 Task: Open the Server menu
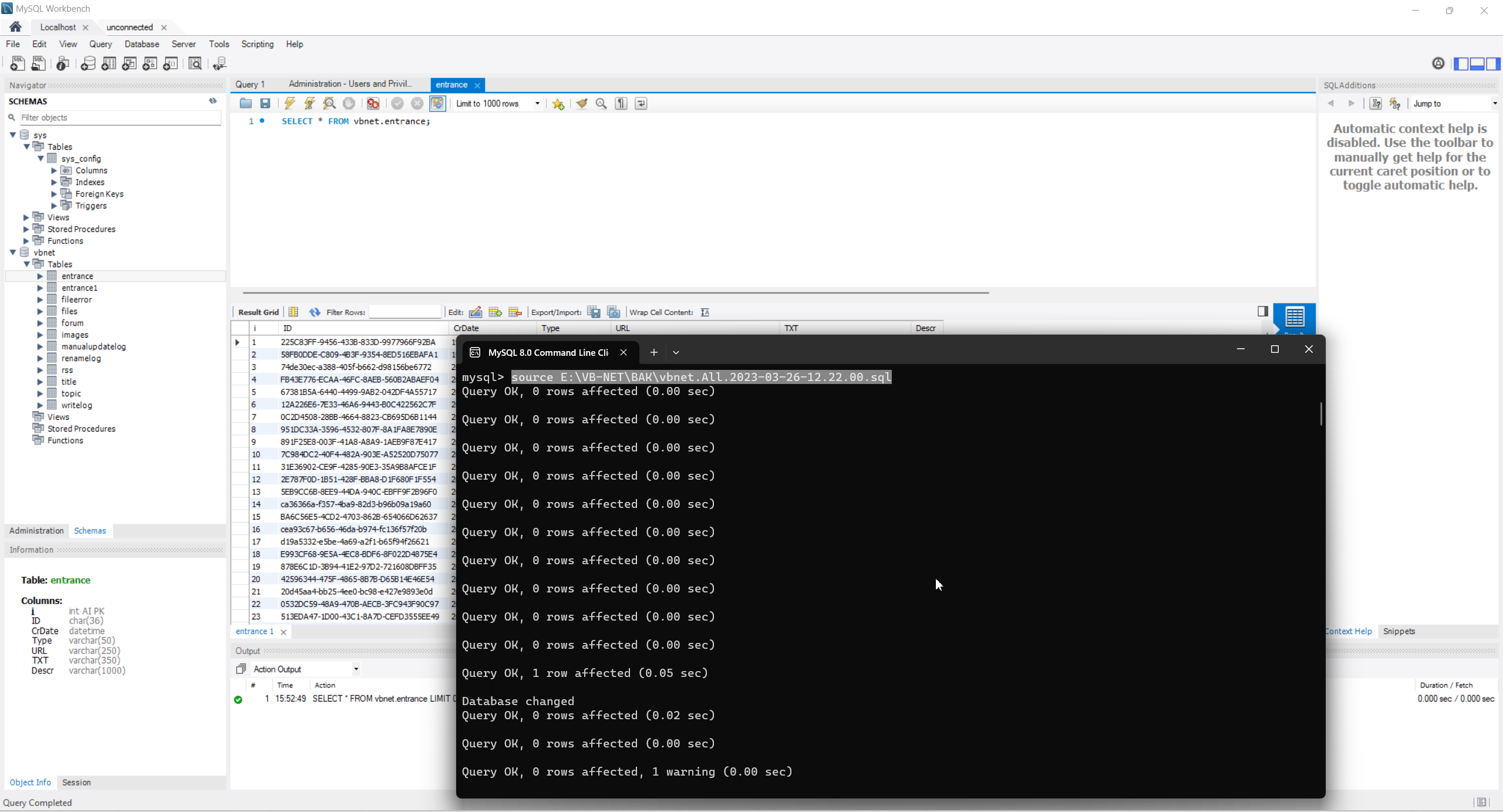click(x=183, y=44)
